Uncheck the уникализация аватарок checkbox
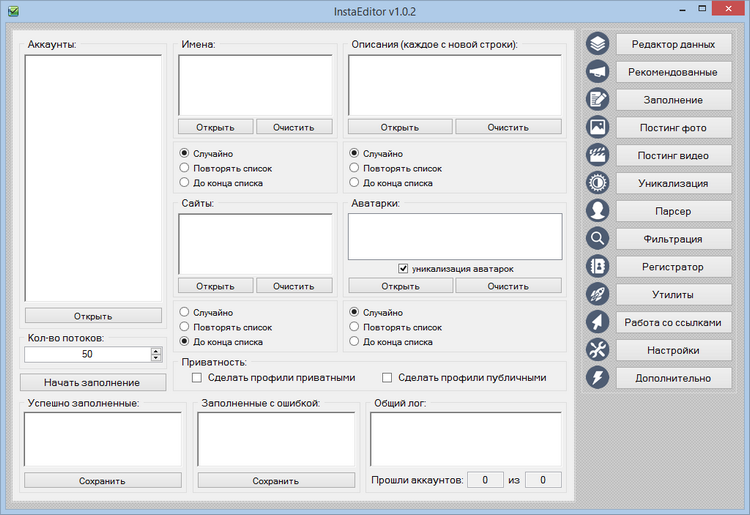The image size is (750, 515). coord(403,268)
